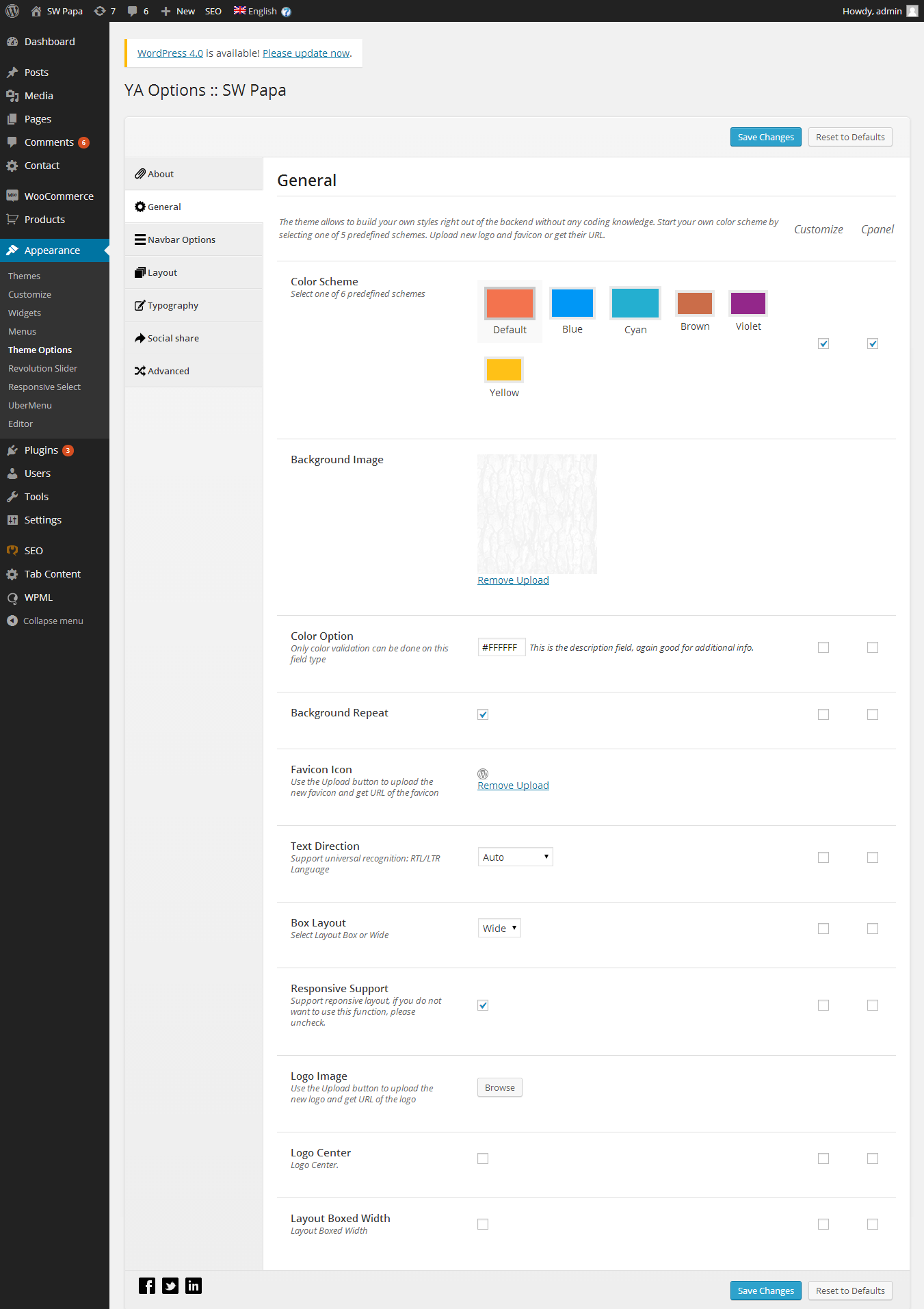Open the Facebook icon in footer
The image size is (924, 1309).
[147, 1286]
